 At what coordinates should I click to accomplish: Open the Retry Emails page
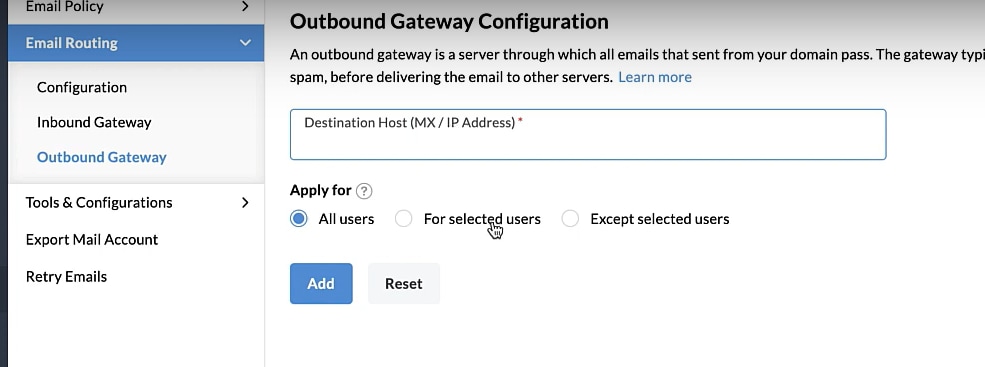click(x=66, y=277)
